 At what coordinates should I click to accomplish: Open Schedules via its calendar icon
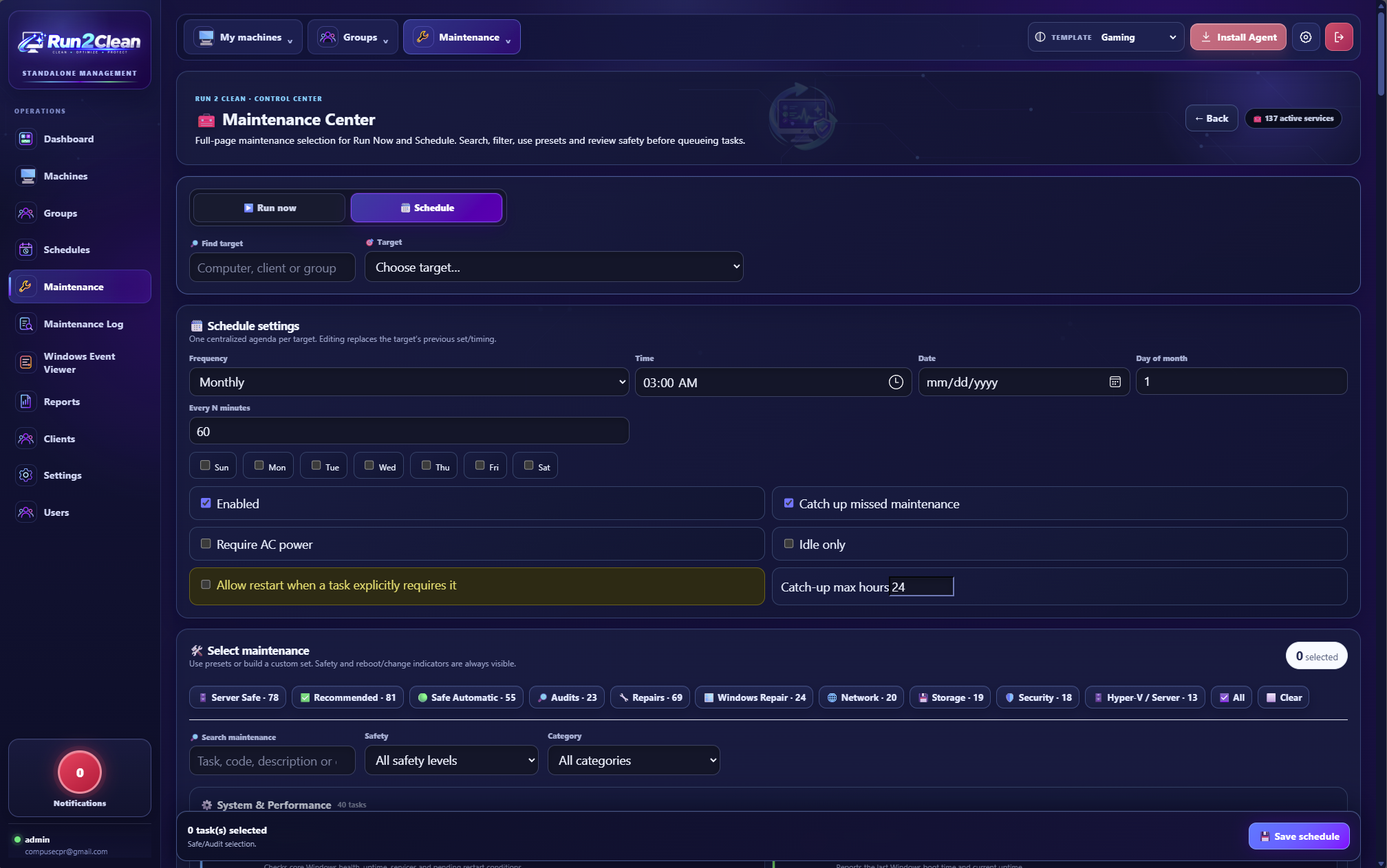(x=26, y=250)
